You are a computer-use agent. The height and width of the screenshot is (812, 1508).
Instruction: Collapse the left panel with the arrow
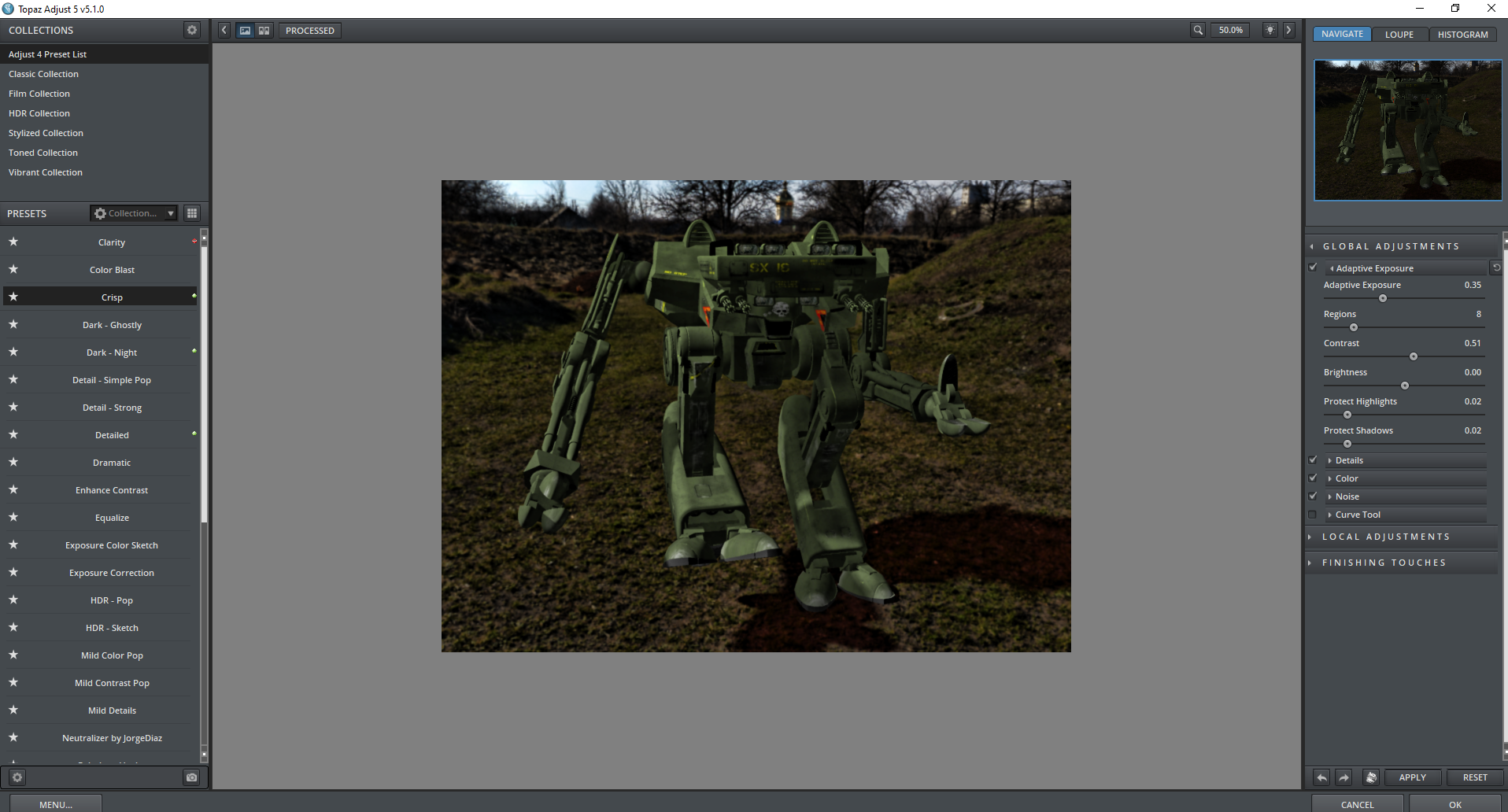[x=224, y=30]
